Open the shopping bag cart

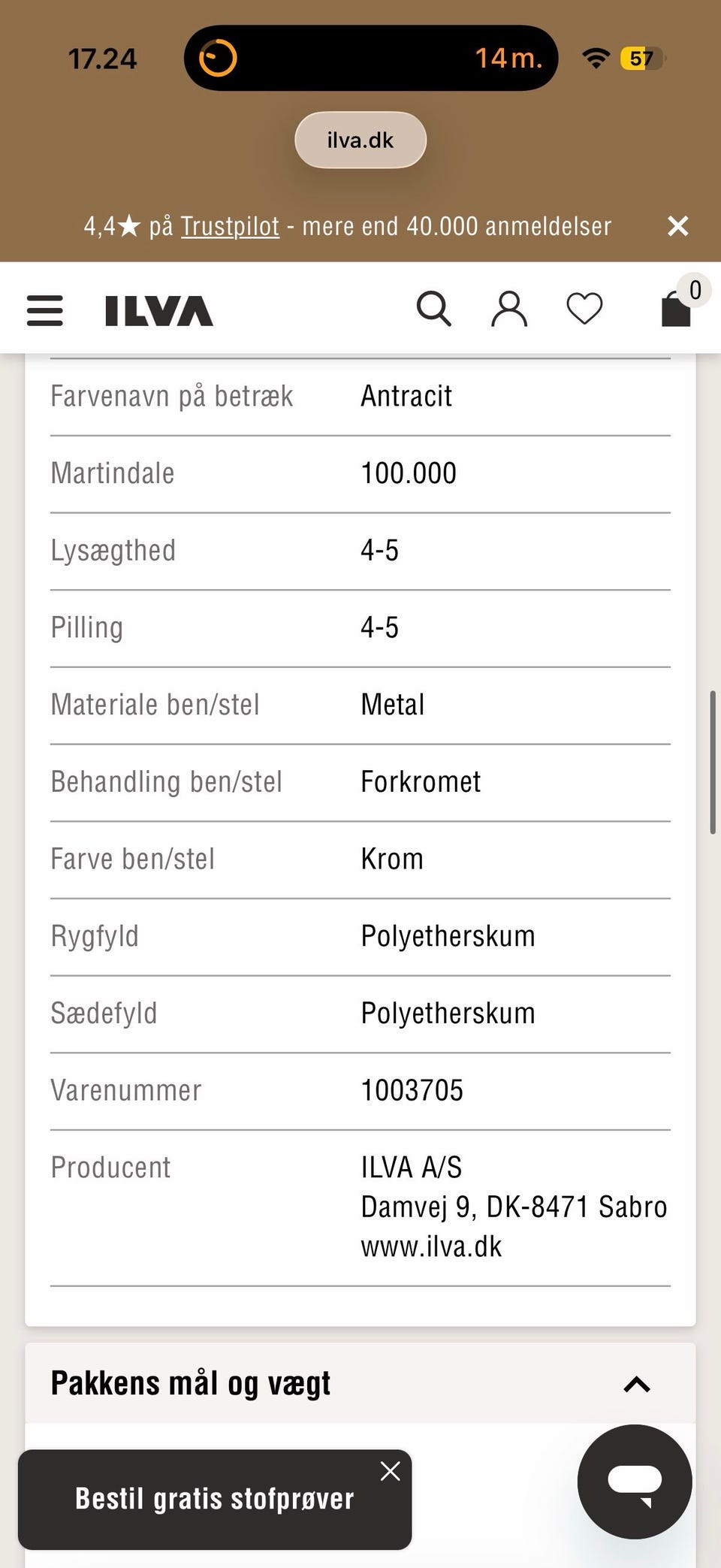tap(676, 310)
